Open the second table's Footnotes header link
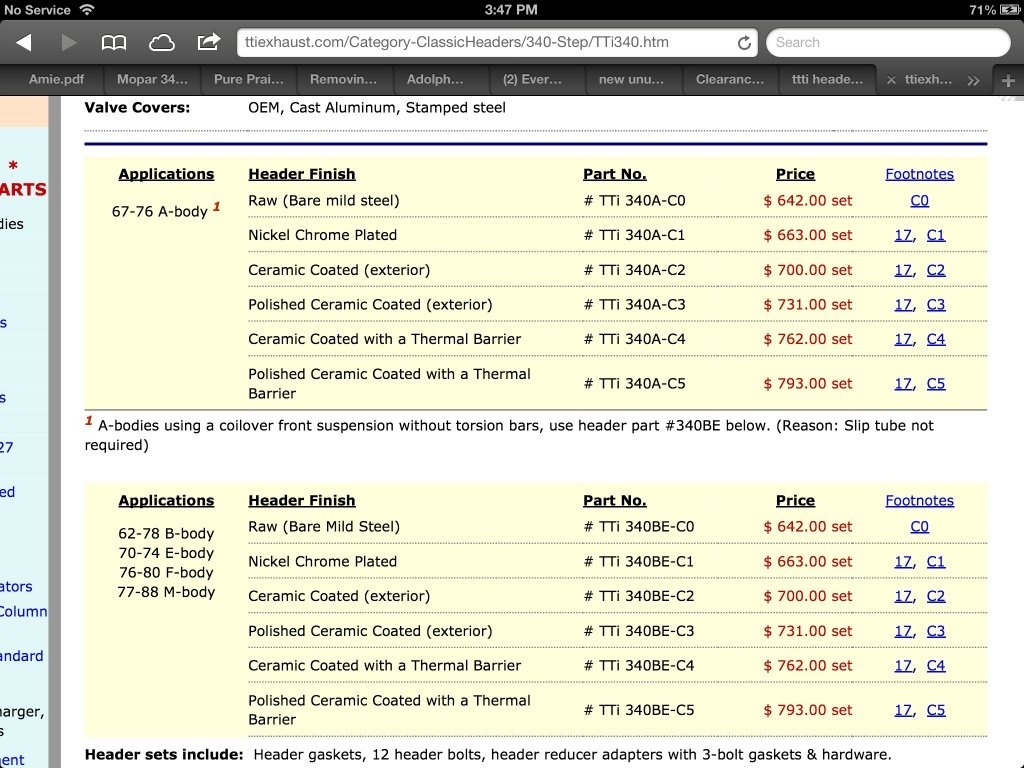This screenshot has height=768, width=1024. tap(919, 501)
